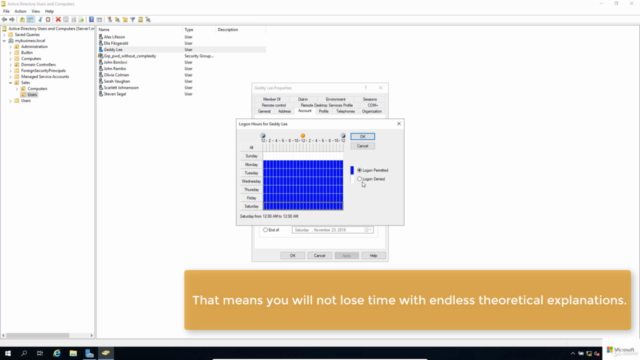The height and width of the screenshot is (360, 640).
Task: Switch to Organization tab in Properties
Action: click(372, 111)
